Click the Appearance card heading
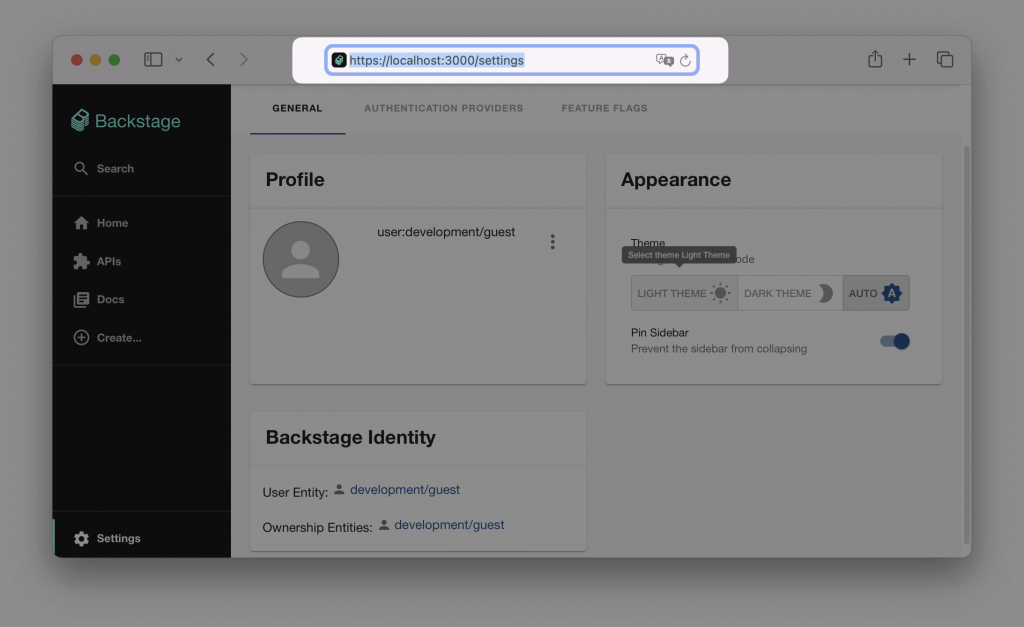The width and height of the screenshot is (1024, 627). coord(676,180)
